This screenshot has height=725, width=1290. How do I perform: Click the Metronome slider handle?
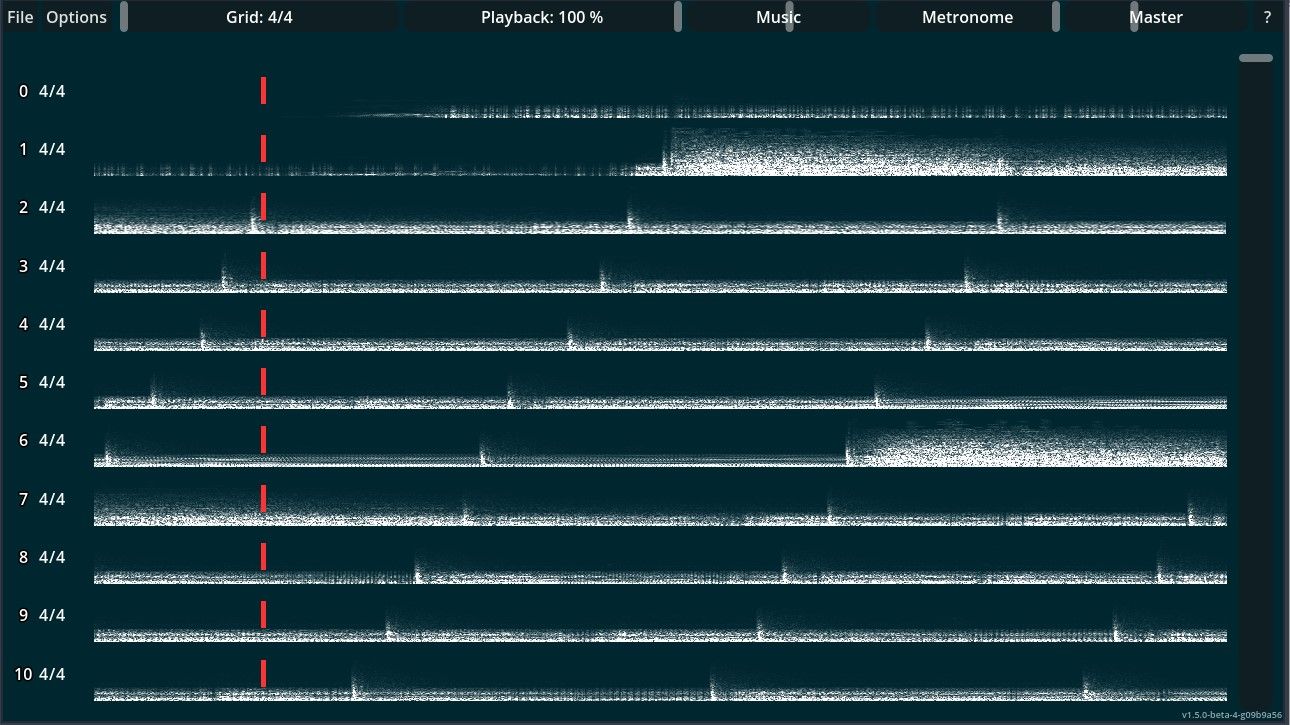pyautogui.click(x=1055, y=16)
